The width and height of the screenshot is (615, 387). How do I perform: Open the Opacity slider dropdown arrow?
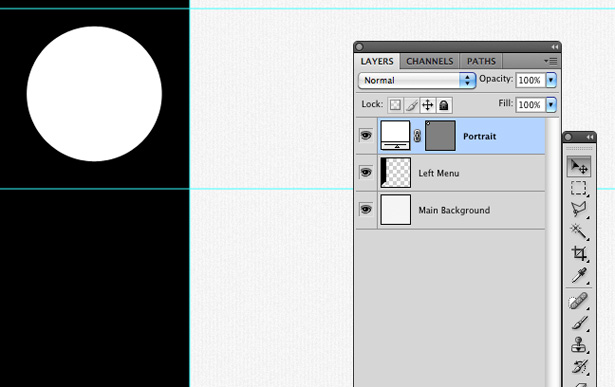click(551, 80)
